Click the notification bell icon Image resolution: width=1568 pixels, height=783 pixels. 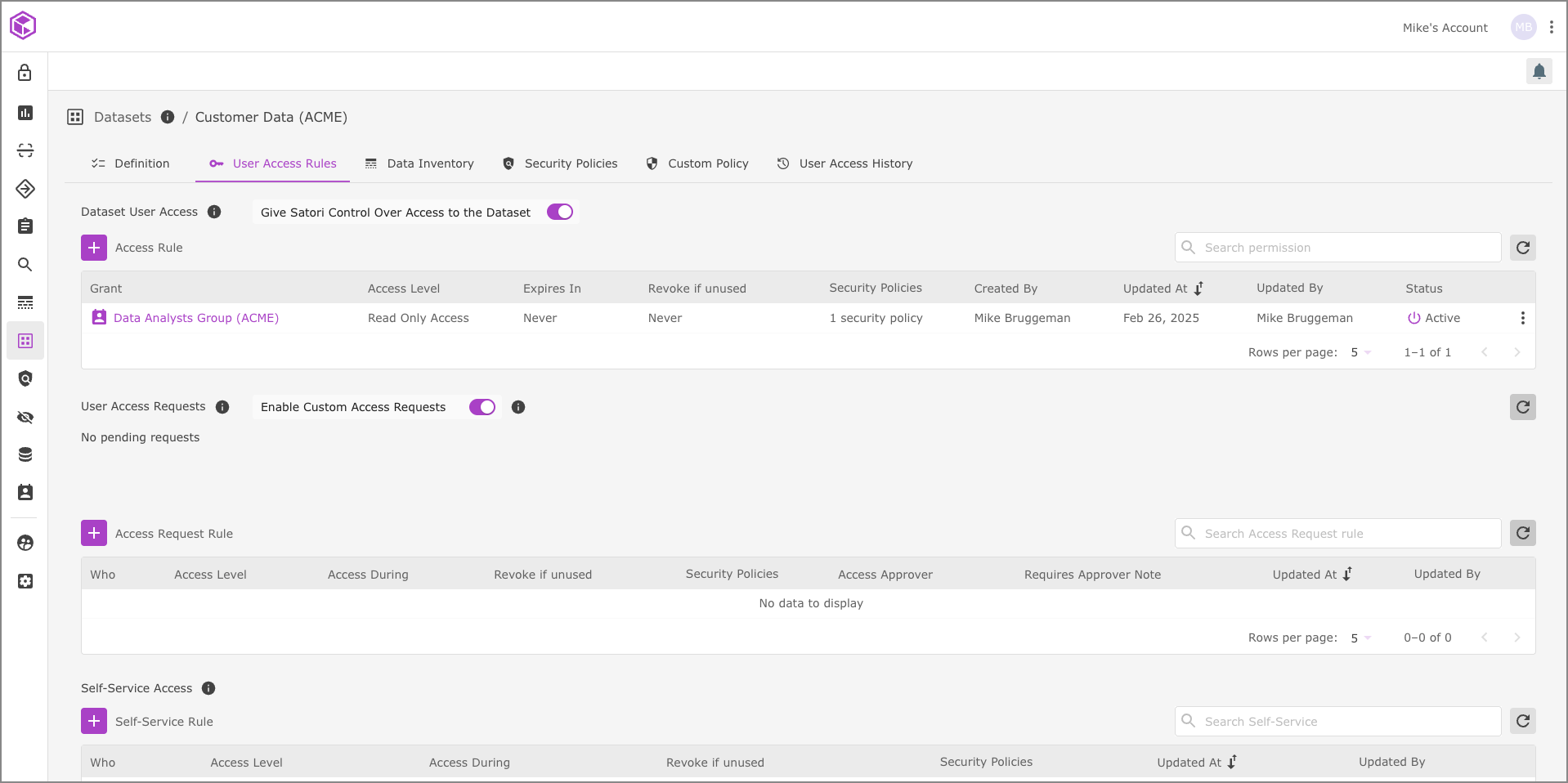click(1539, 72)
